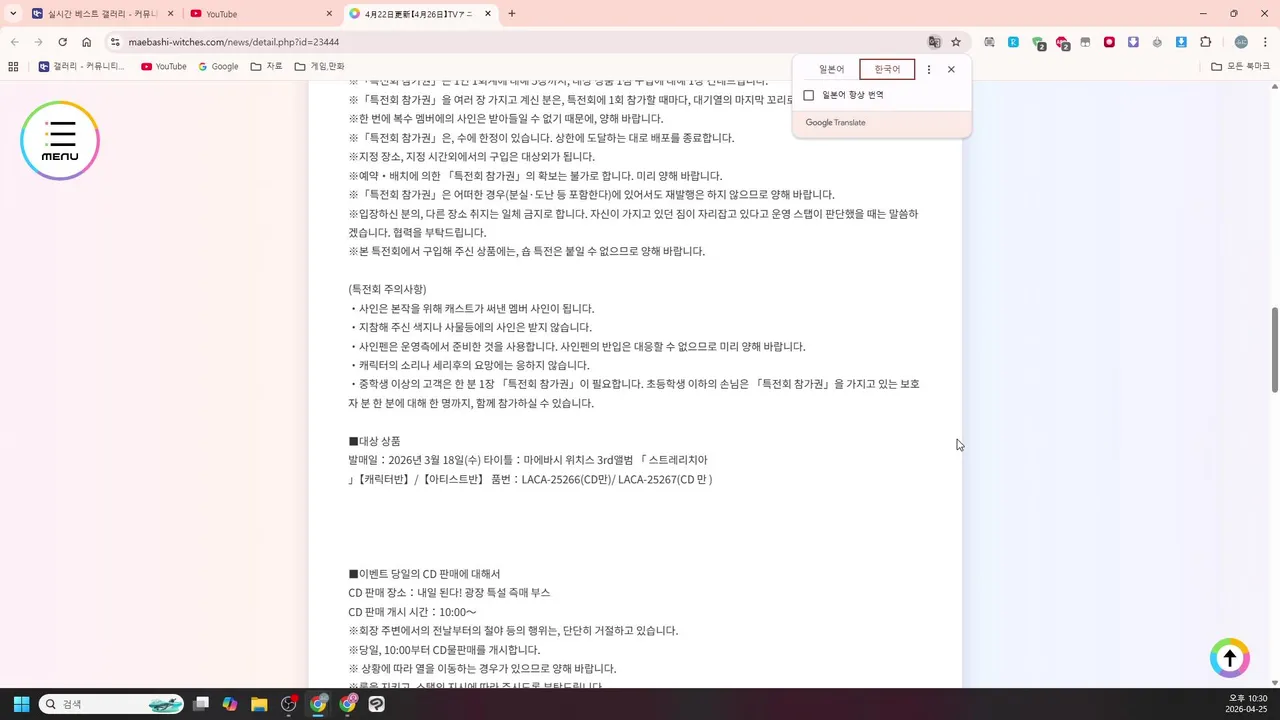1280x720 pixels.
Task: Click the red record-dot extension icon
Action: pos(1109,42)
